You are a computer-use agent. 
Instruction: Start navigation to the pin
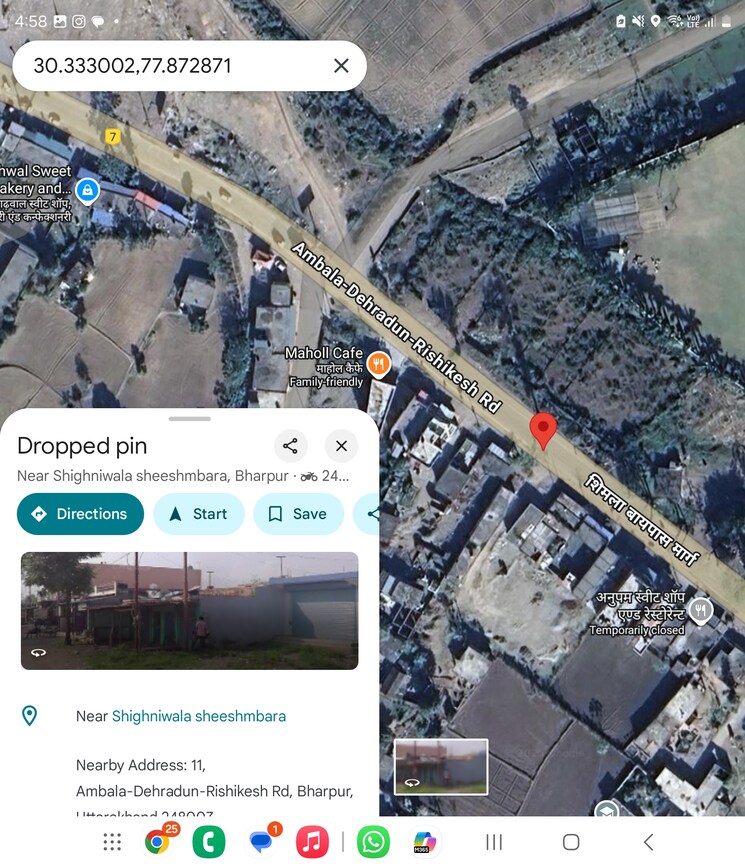pyautogui.click(x=199, y=514)
